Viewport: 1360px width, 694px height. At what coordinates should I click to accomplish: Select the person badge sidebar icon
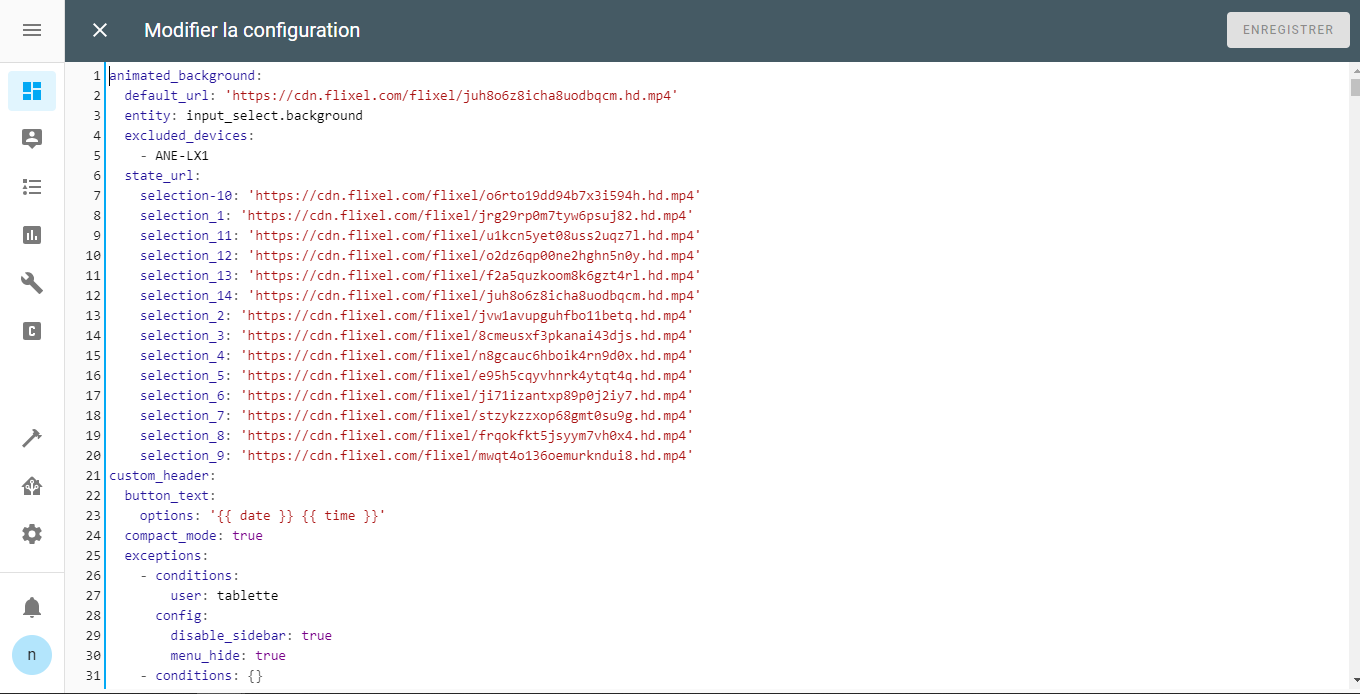pos(31,138)
